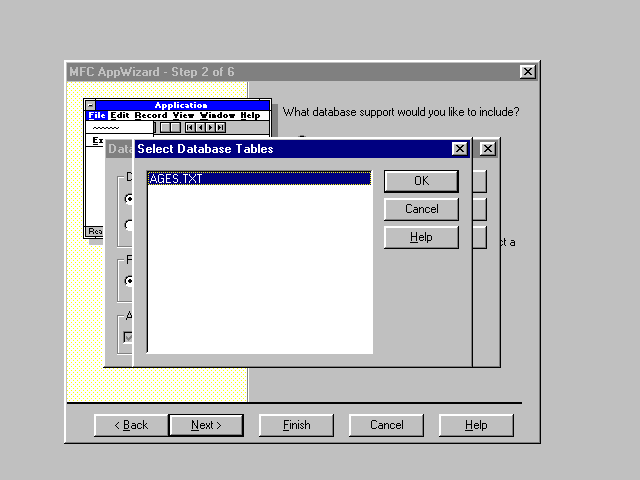640x480 pixels.
Task: Open Help from Select Database Tables dialog
Action: click(x=421, y=237)
